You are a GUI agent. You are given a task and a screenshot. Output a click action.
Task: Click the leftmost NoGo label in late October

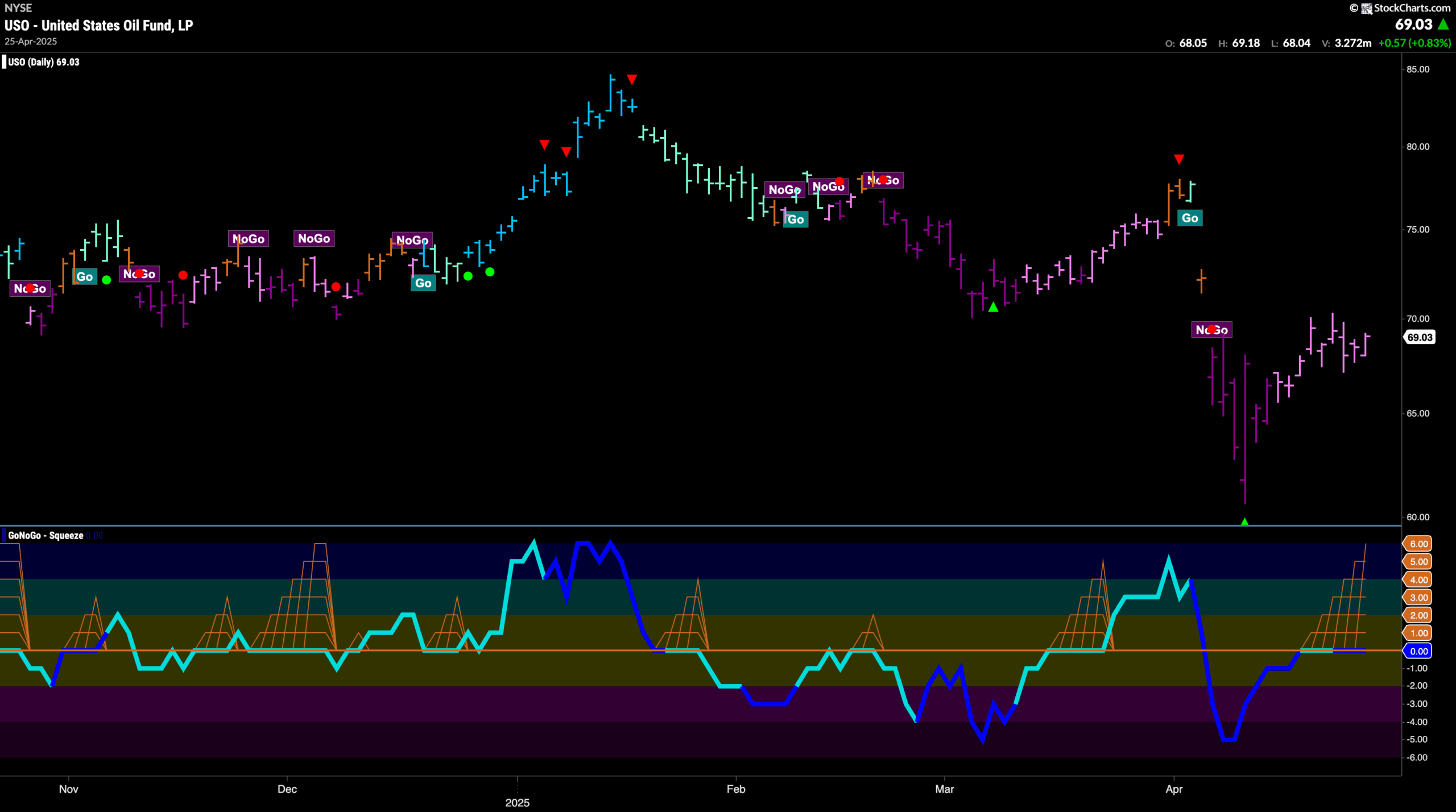[x=30, y=289]
